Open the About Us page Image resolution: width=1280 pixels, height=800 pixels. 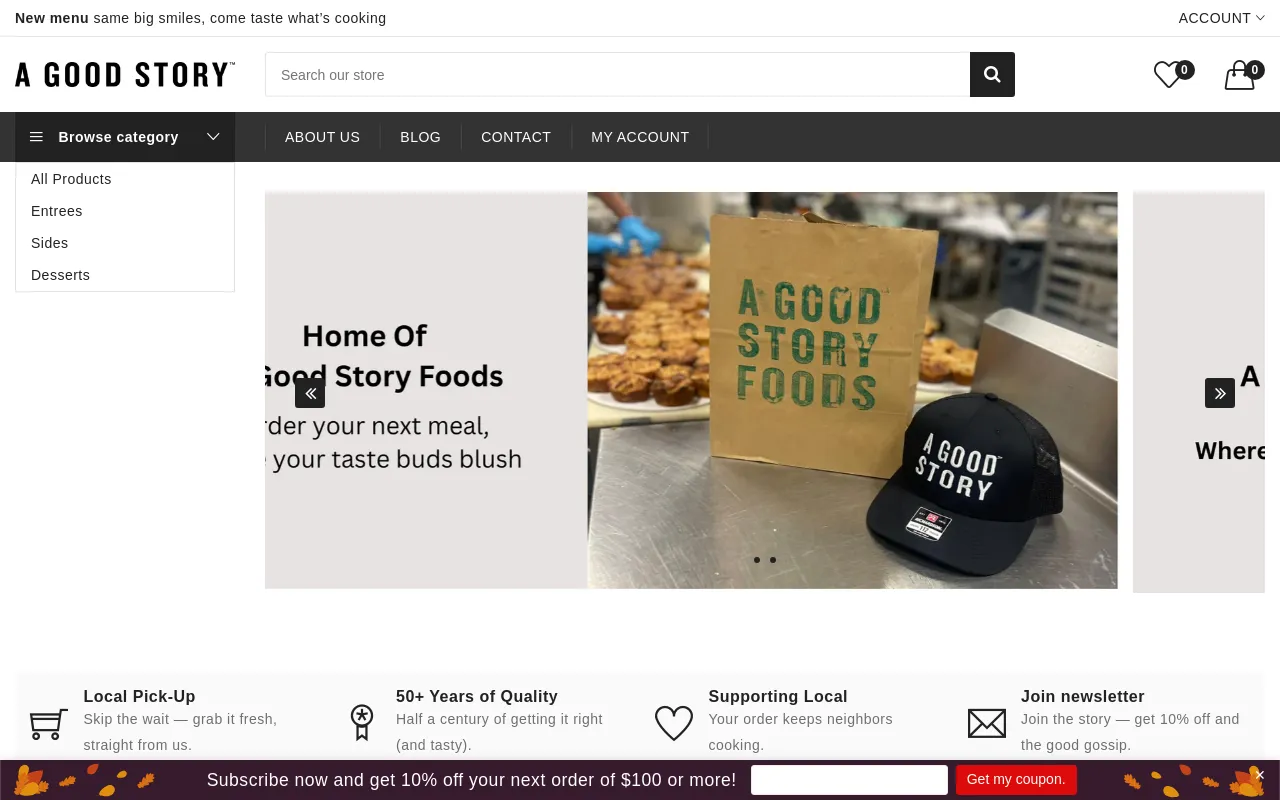[x=322, y=137]
